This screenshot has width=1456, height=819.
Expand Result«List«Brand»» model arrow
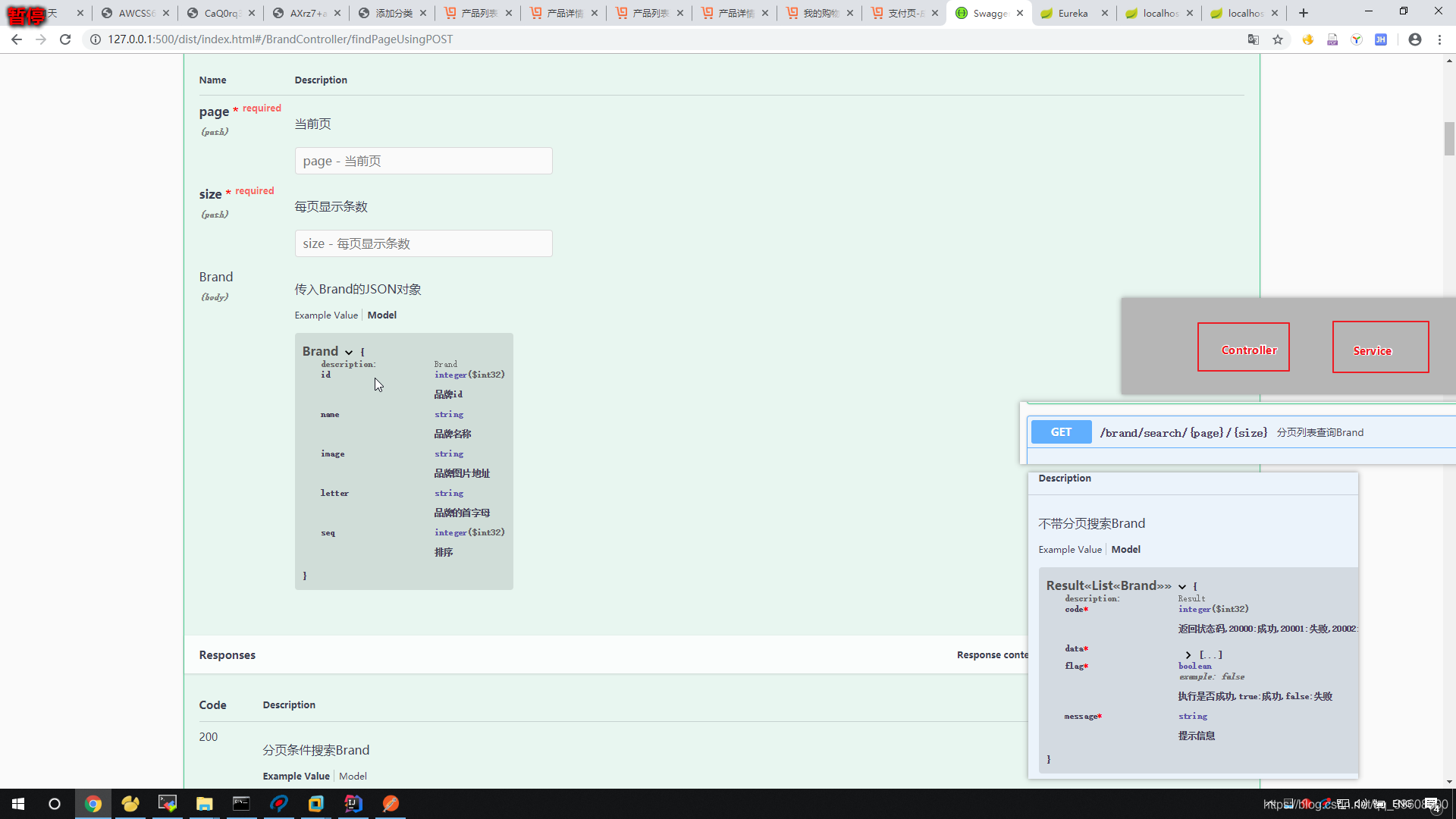[x=1182, y=586]
